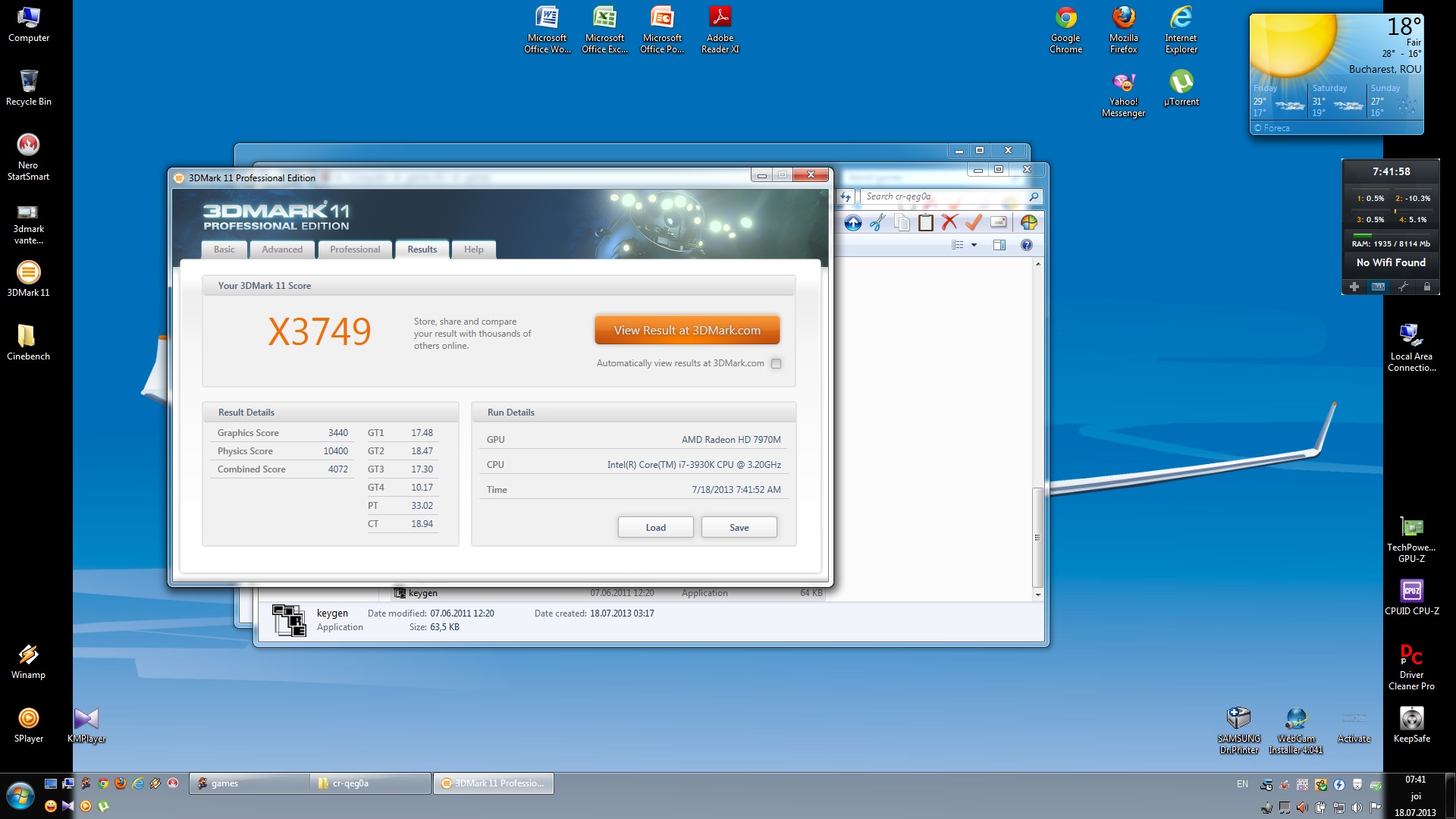The image size is (1456, 819).
Task: Select the KMPlayer desktop icon
Action: (x=86, y=725)
